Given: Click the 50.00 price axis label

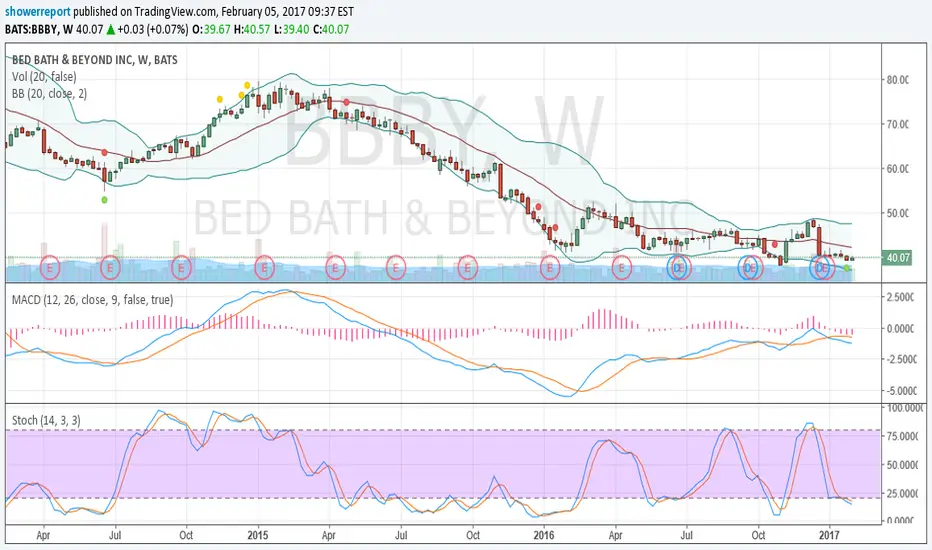Looking at the screenshot, I should [898, 213].
